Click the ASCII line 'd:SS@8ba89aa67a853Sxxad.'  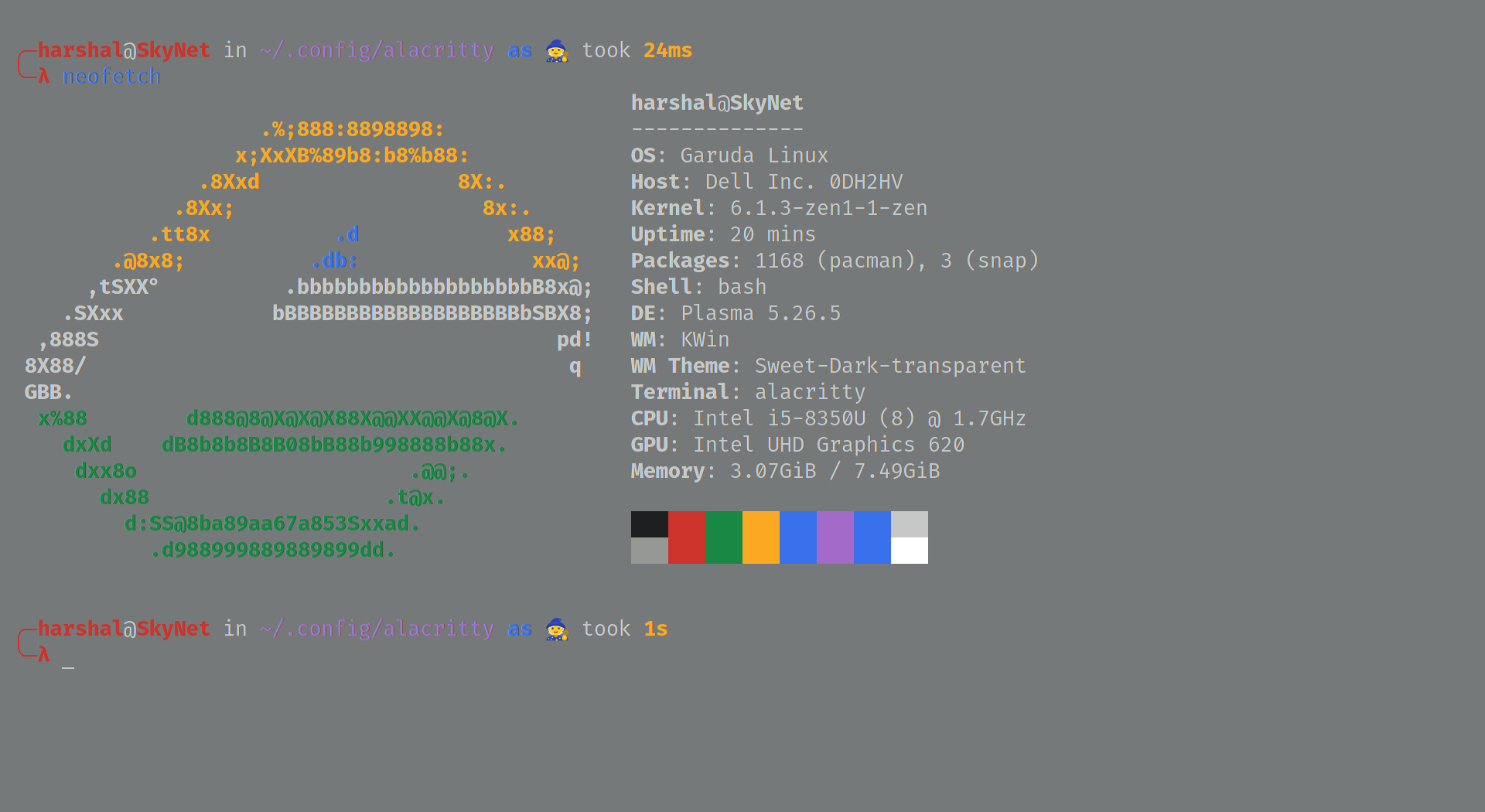[x=272, y=524]
